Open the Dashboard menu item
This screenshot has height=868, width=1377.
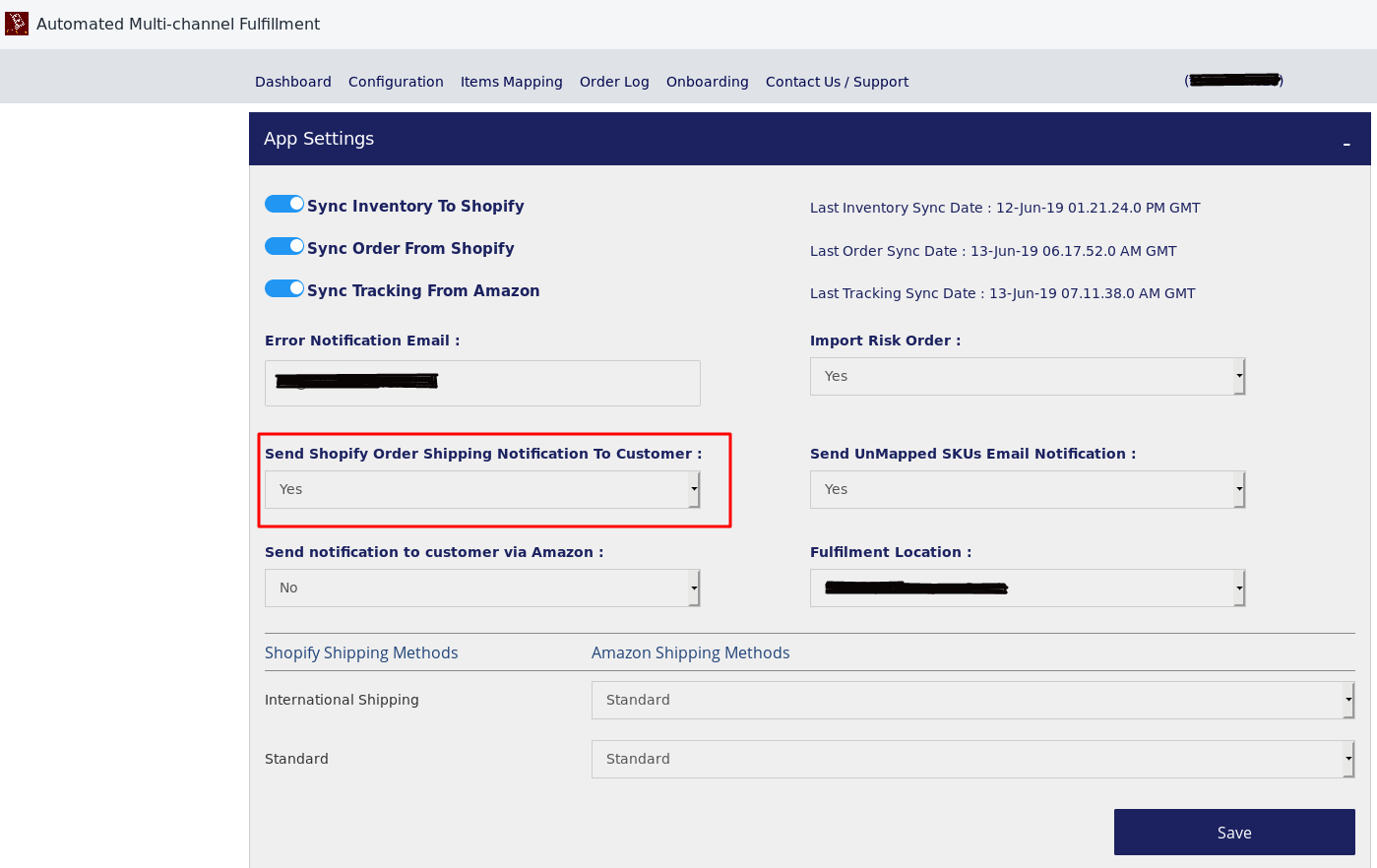coord(293,82)
